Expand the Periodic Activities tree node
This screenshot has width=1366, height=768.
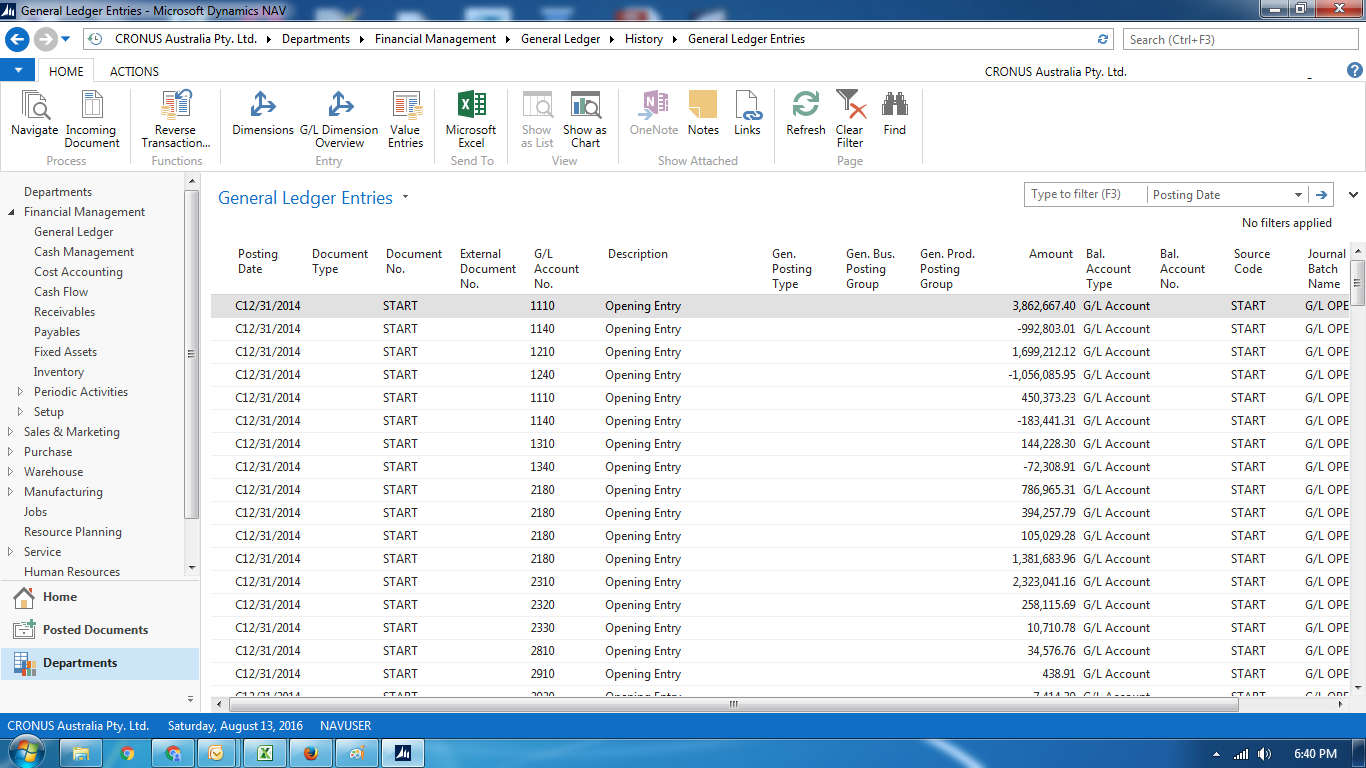tap(22, 391)
